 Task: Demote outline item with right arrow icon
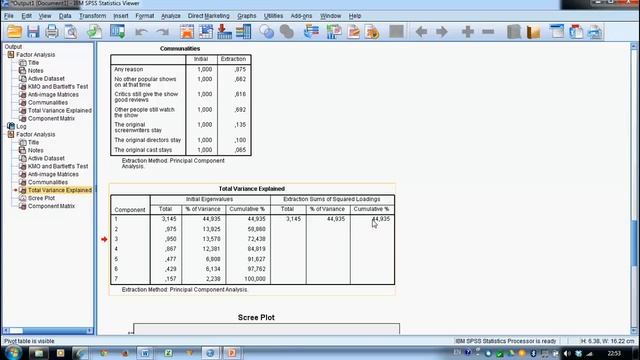pos(442,32)
